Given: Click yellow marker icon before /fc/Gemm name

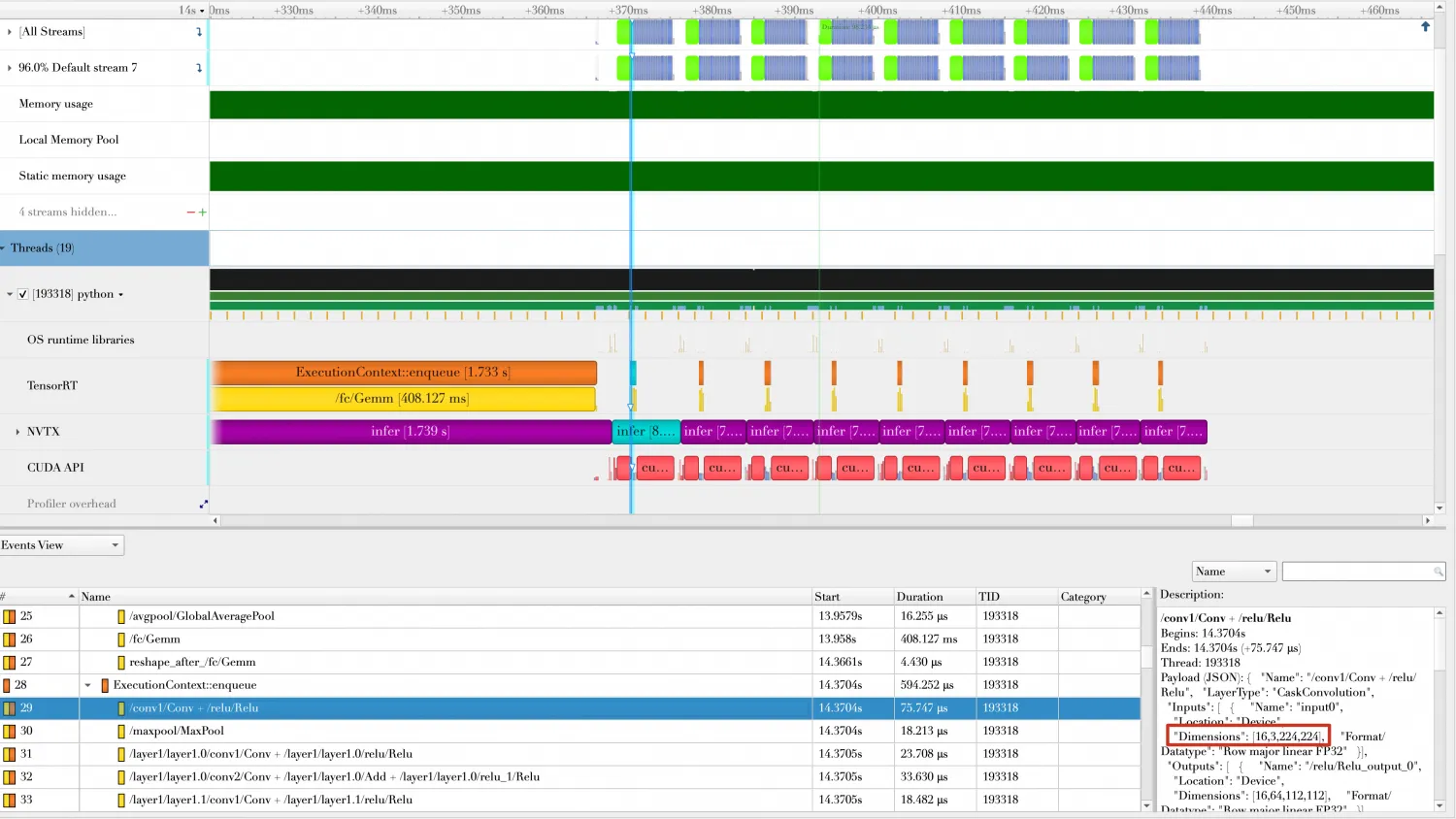Looking at the screenshot, I should 121,639.
